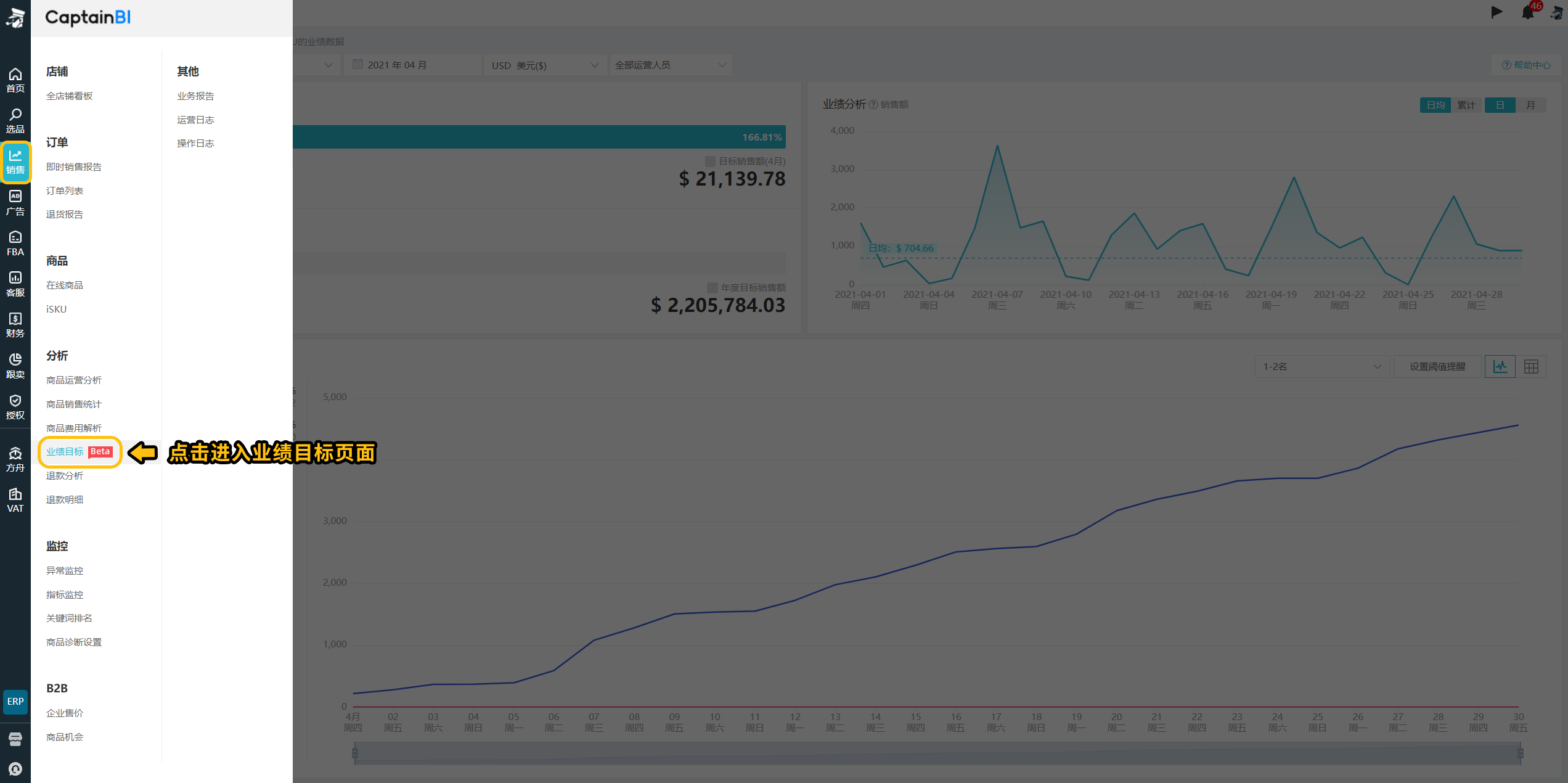This screenshot has height=783, width=1568.
Task: Open 商品机会 menu item
Action: (65, 737)
